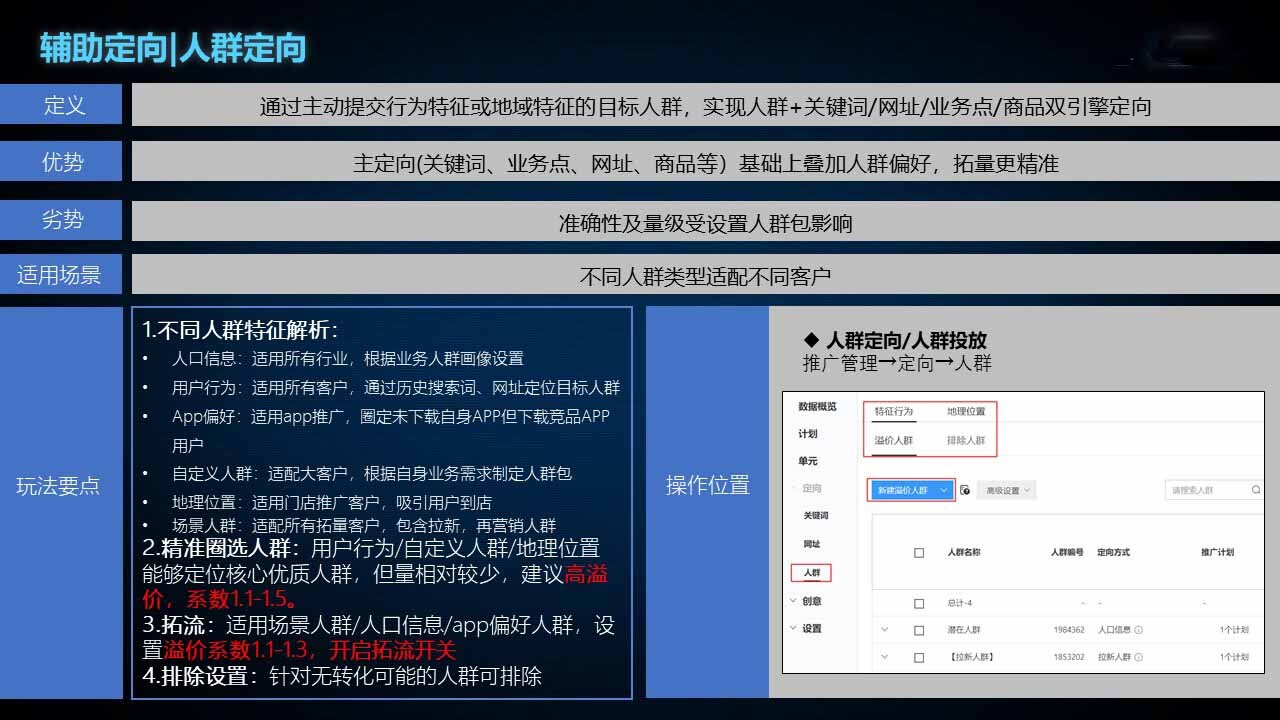Click the 【拉新人群】 name cell

[970, 657]
